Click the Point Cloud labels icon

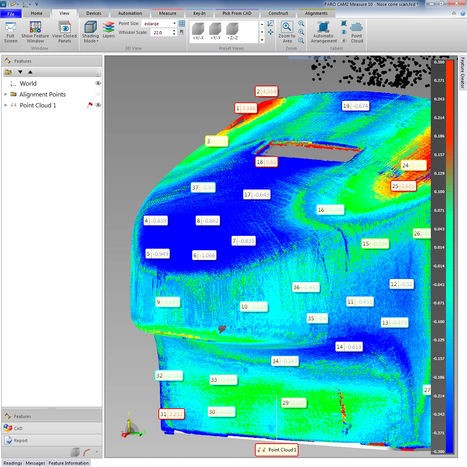(357, 32)
